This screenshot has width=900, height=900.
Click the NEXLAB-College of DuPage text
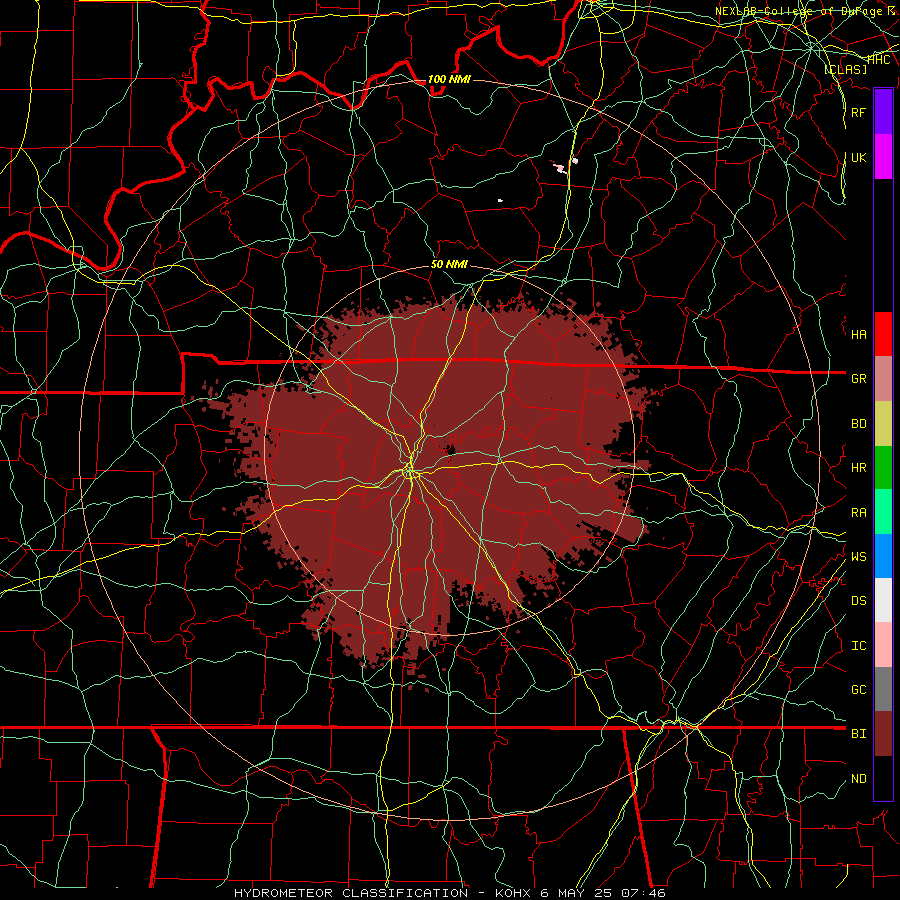(x=802, y=11)
